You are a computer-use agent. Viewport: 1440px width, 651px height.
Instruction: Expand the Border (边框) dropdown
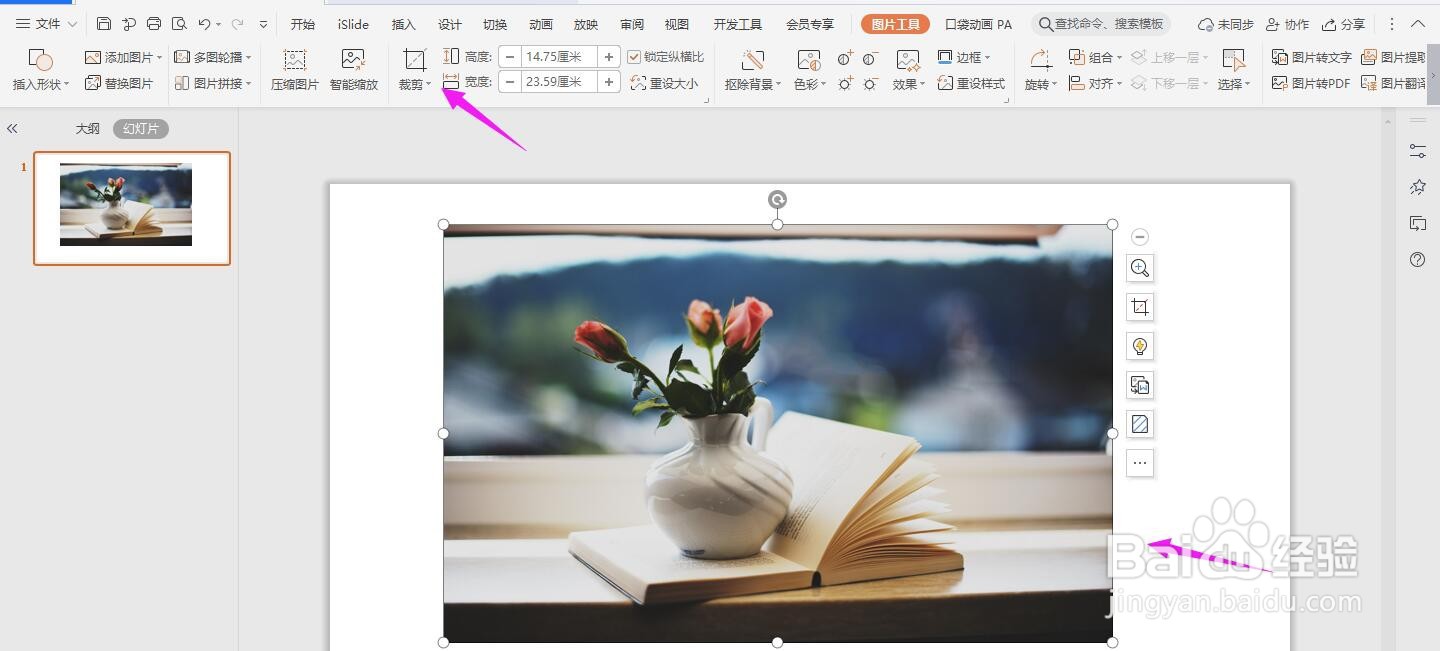pyautogui.click(x=988, y=58)
